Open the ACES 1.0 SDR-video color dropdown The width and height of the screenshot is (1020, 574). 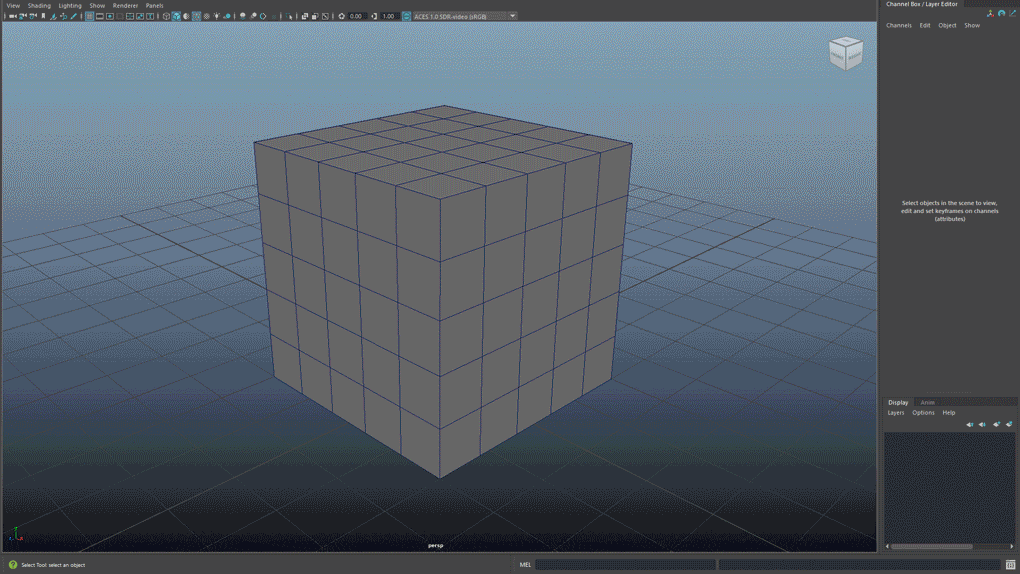(513, 16)
